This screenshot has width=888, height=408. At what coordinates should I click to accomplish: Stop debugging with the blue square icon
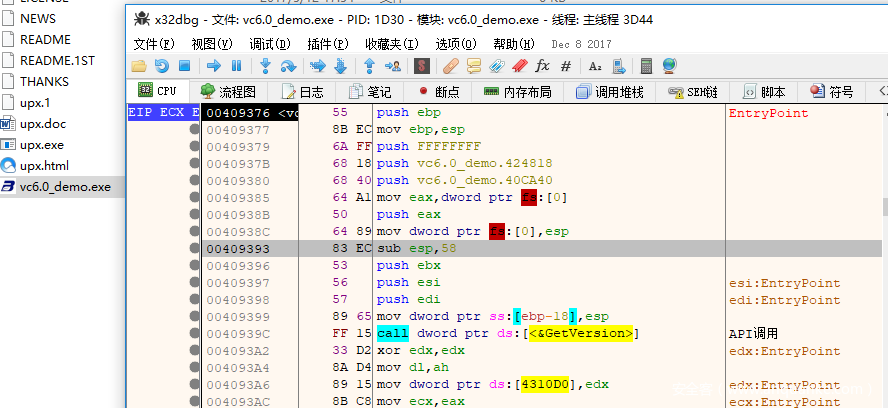[x=185, y=66]
